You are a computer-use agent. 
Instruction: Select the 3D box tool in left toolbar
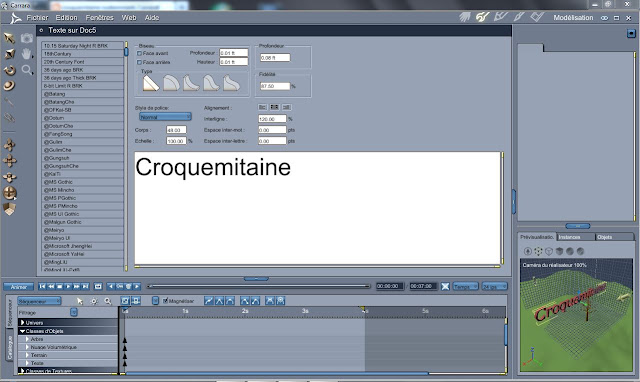[9, 209]
